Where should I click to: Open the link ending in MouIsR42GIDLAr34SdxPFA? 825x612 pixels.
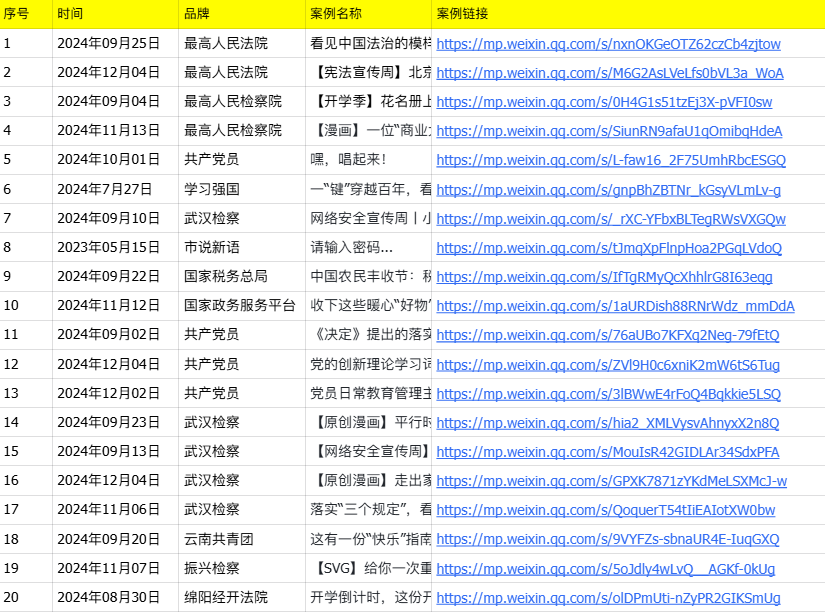[608, 451]
